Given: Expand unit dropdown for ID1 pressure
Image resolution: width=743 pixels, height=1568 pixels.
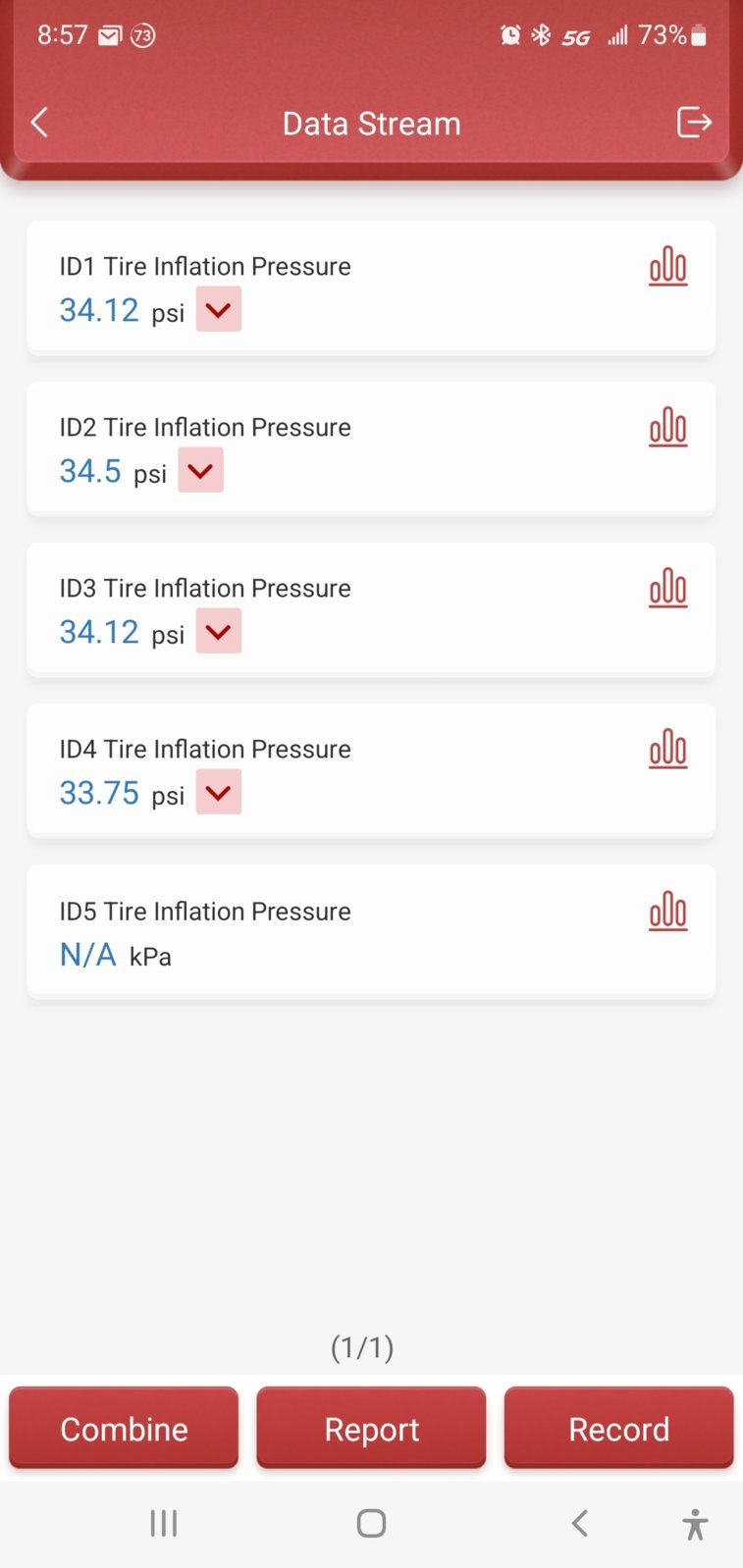Looking at the screenshot, I should [219, 309].
